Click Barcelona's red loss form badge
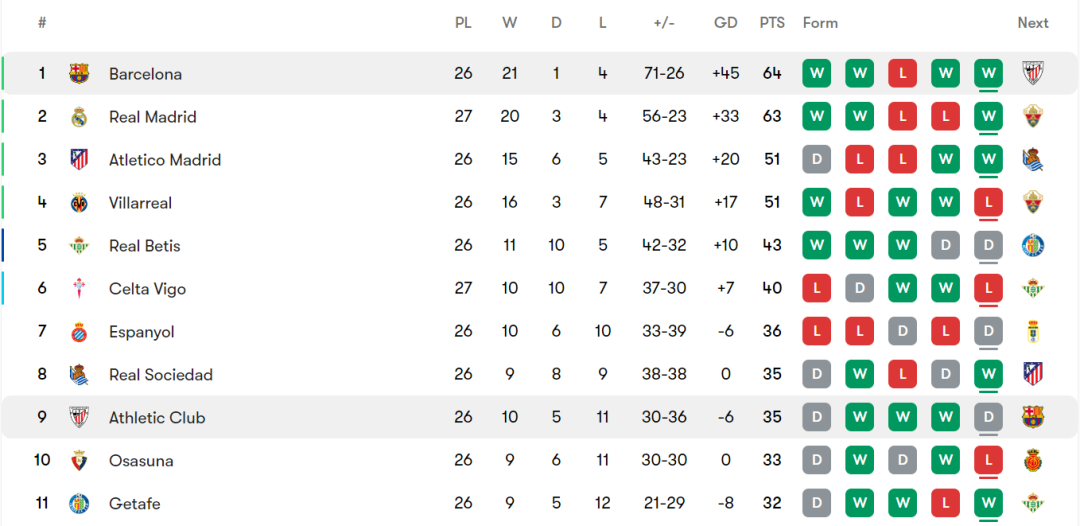This screenshot has height=526, width=1080. click(x=903, y=74)
